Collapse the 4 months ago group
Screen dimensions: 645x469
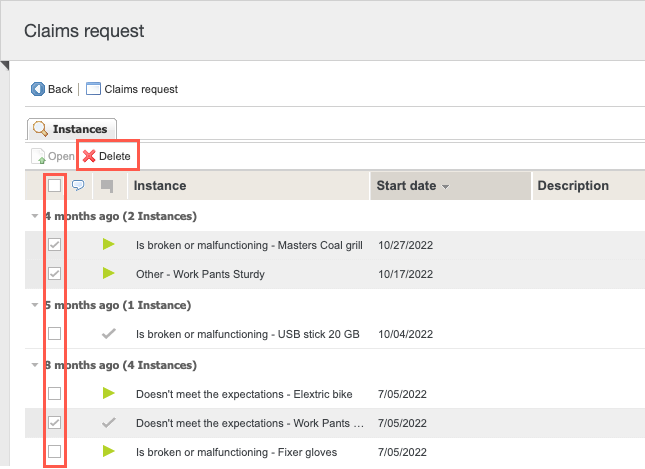coord(36,216)
